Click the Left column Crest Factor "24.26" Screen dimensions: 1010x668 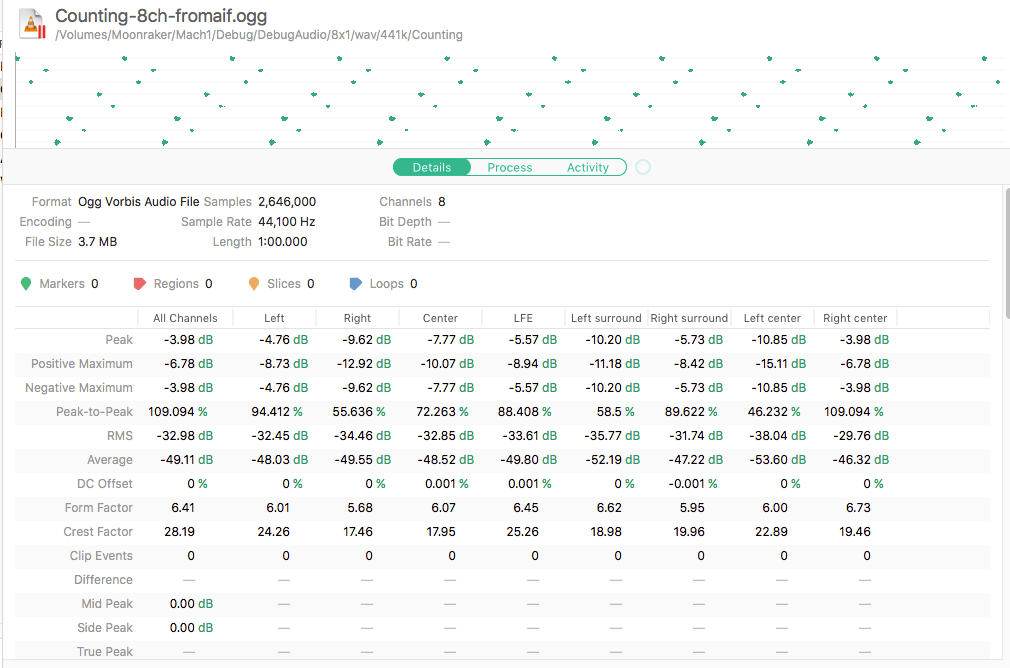pos(274,532)
